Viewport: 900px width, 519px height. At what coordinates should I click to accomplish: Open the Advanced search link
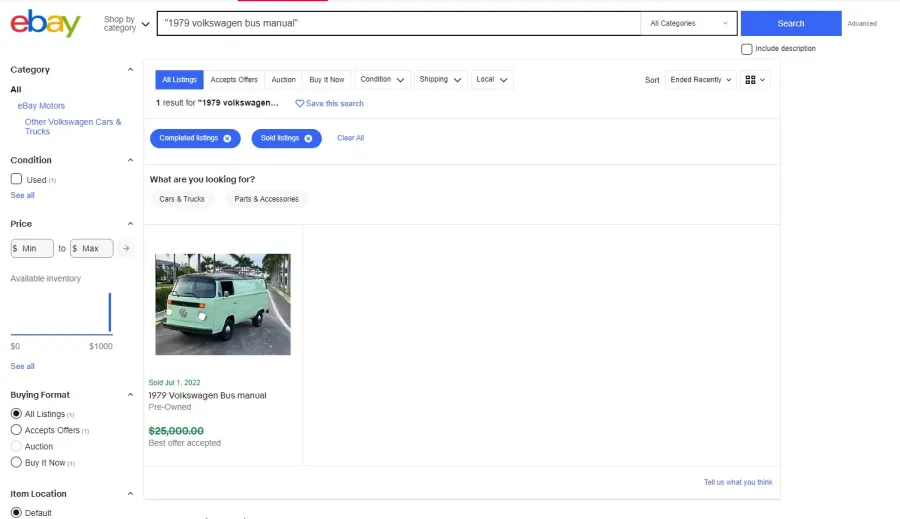862,24
